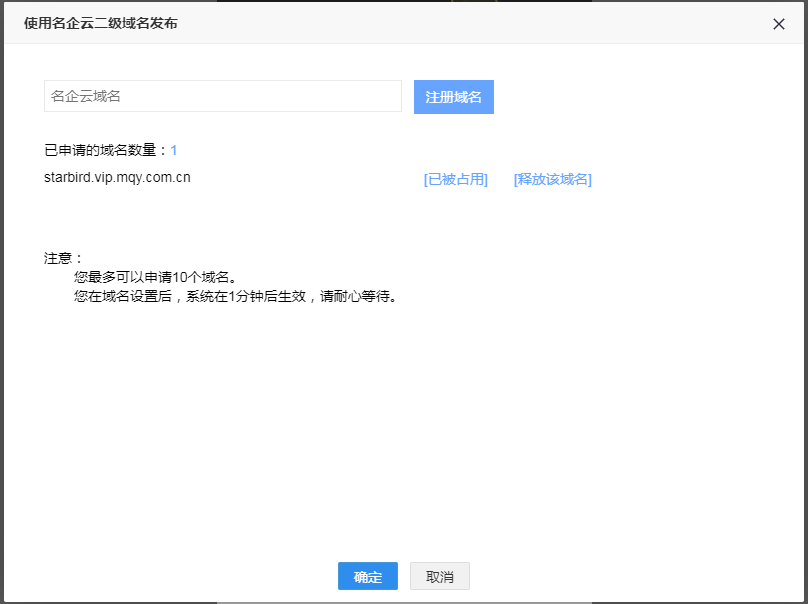Close the dialog with the X icon

(779, 24)
